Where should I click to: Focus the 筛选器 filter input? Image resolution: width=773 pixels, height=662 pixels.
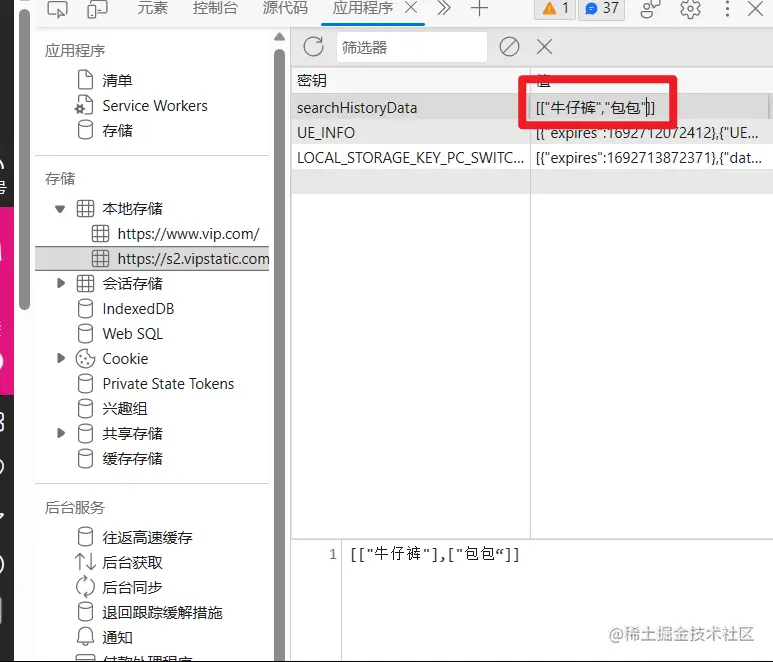(412, 47)
